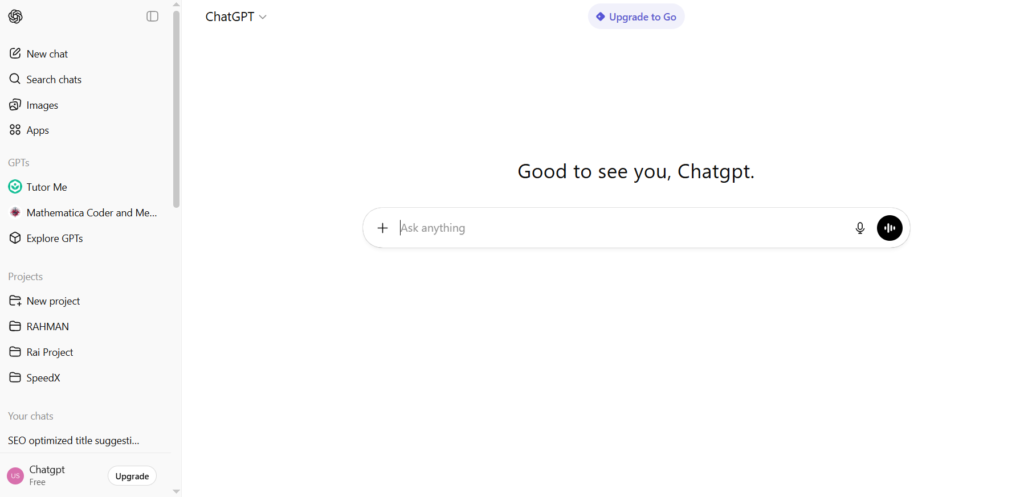This screenshot has height=497, width=1024.
Task: Click the Explore GPTs cube icon
Action: pos(15,238)
